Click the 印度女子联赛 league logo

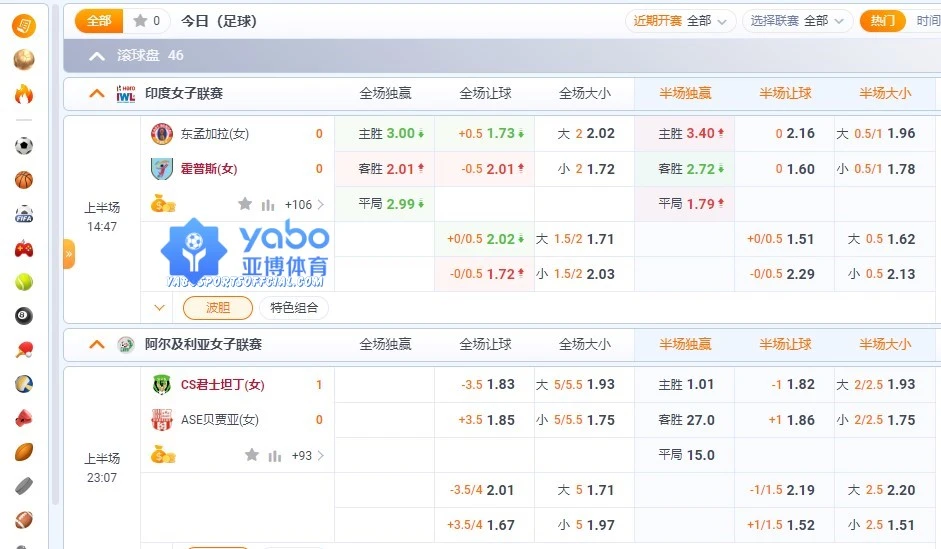coord(125,94)
